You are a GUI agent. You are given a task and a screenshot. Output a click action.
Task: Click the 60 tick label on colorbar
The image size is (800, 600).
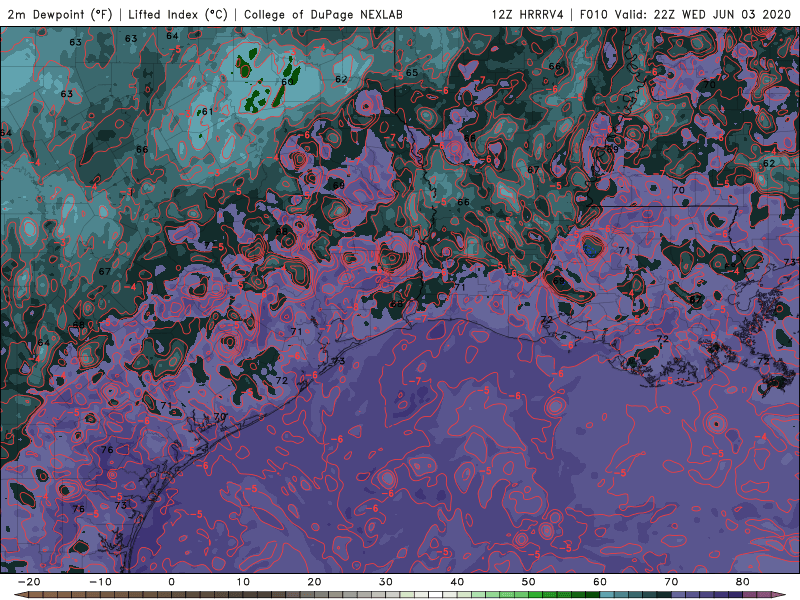click(x=600, y=582)
